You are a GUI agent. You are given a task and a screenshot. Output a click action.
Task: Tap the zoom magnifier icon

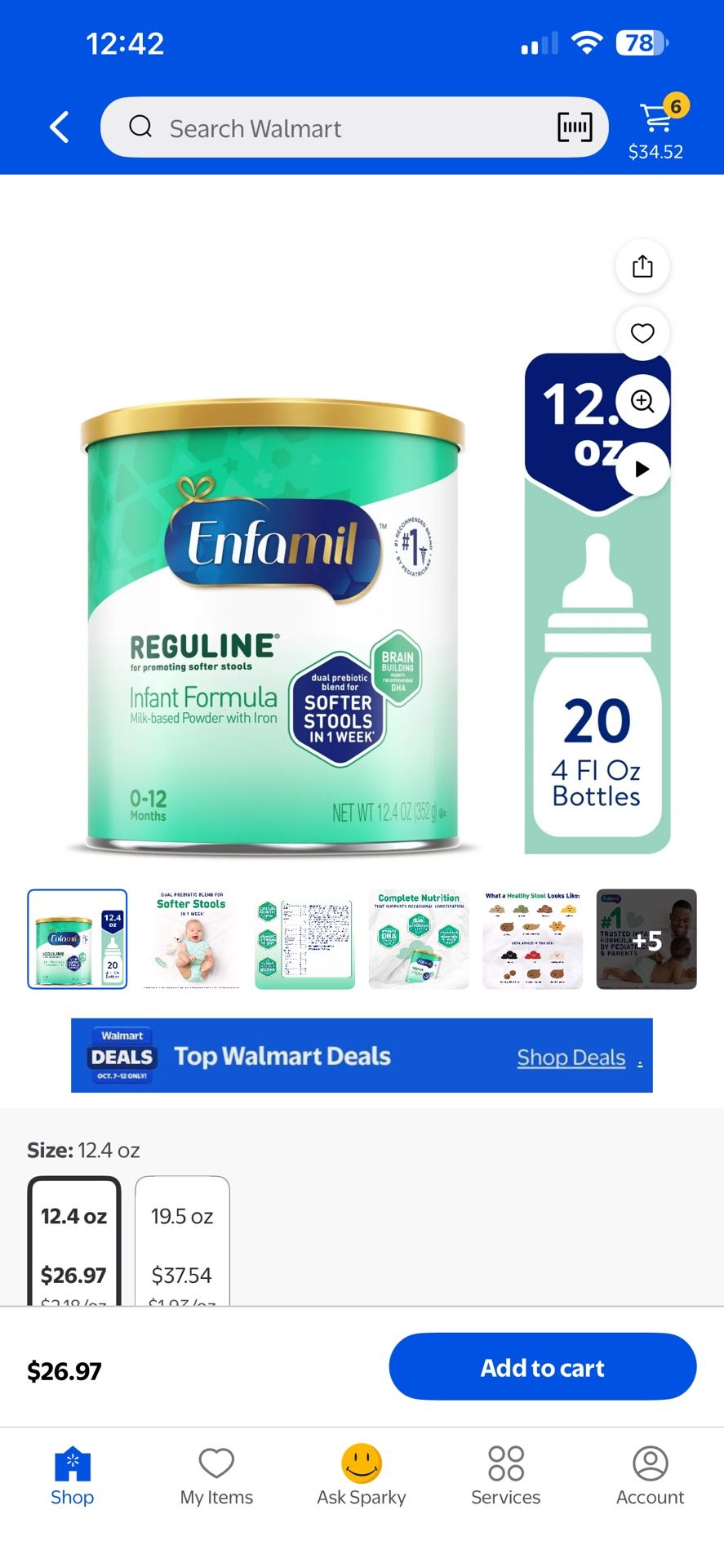pos(642,401)
